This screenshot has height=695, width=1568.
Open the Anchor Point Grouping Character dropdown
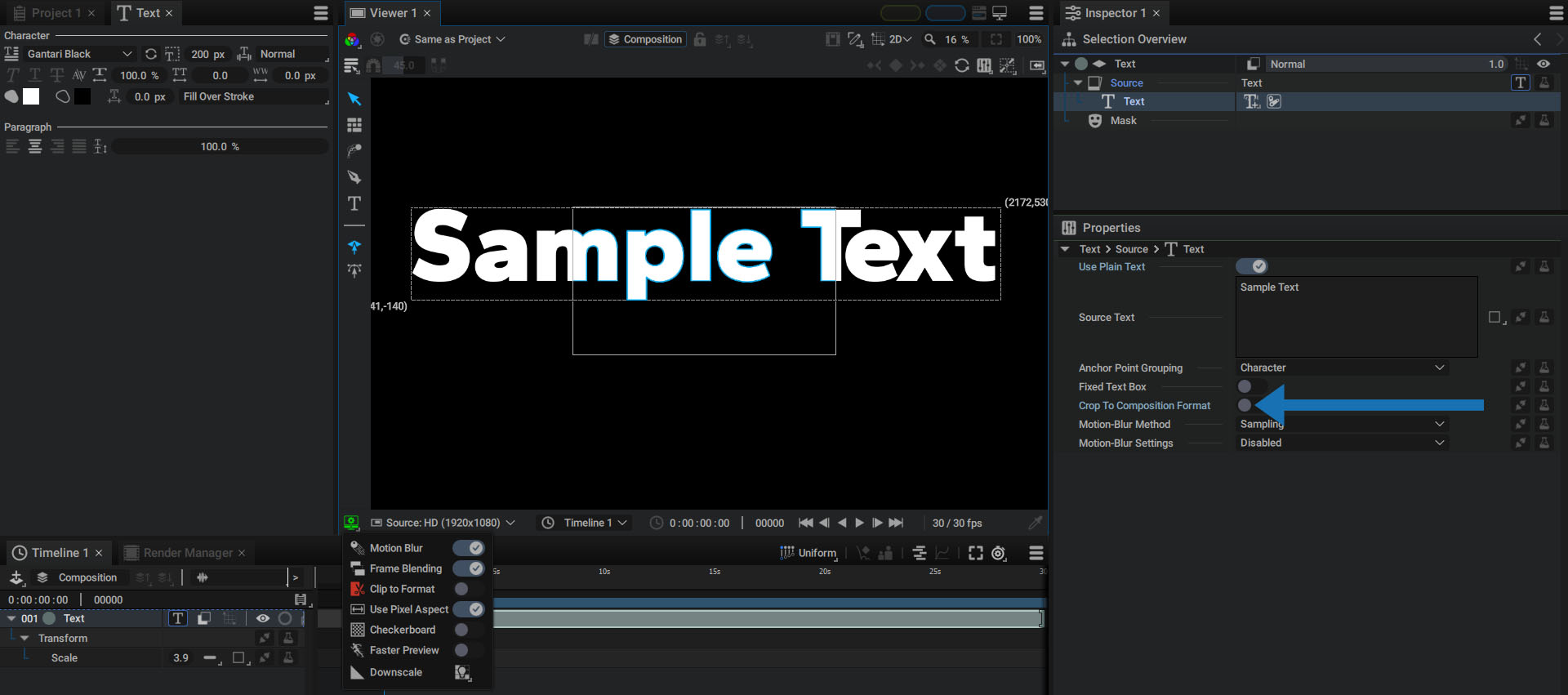point(1342,368)
